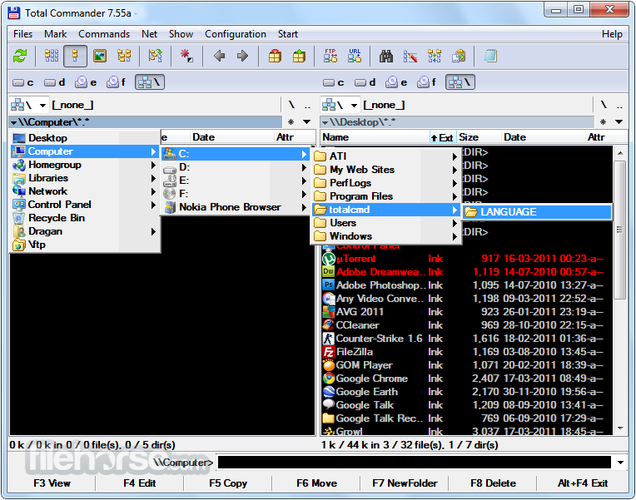Viewport: 636px width, 500px height.
Task: Click the asterisk file filter toolbar icon
Action: point(187,56)
